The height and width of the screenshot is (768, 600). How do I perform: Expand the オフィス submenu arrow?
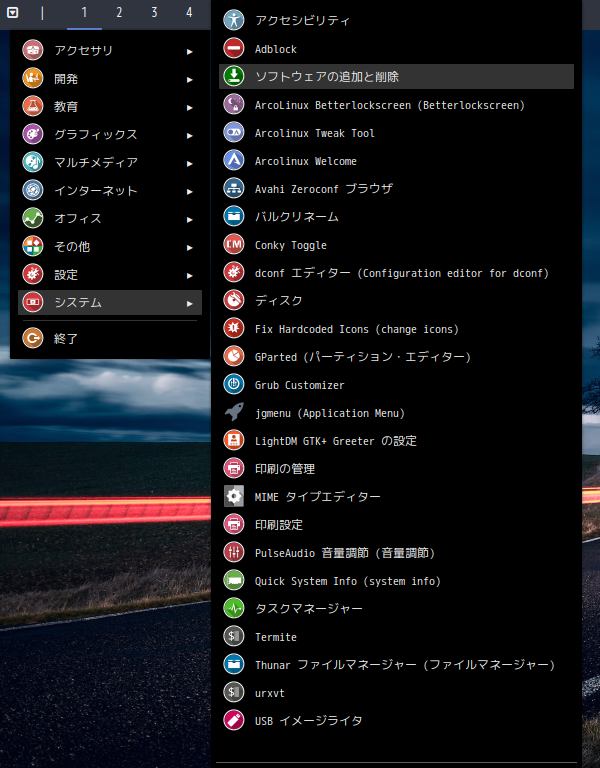[190, 219]
